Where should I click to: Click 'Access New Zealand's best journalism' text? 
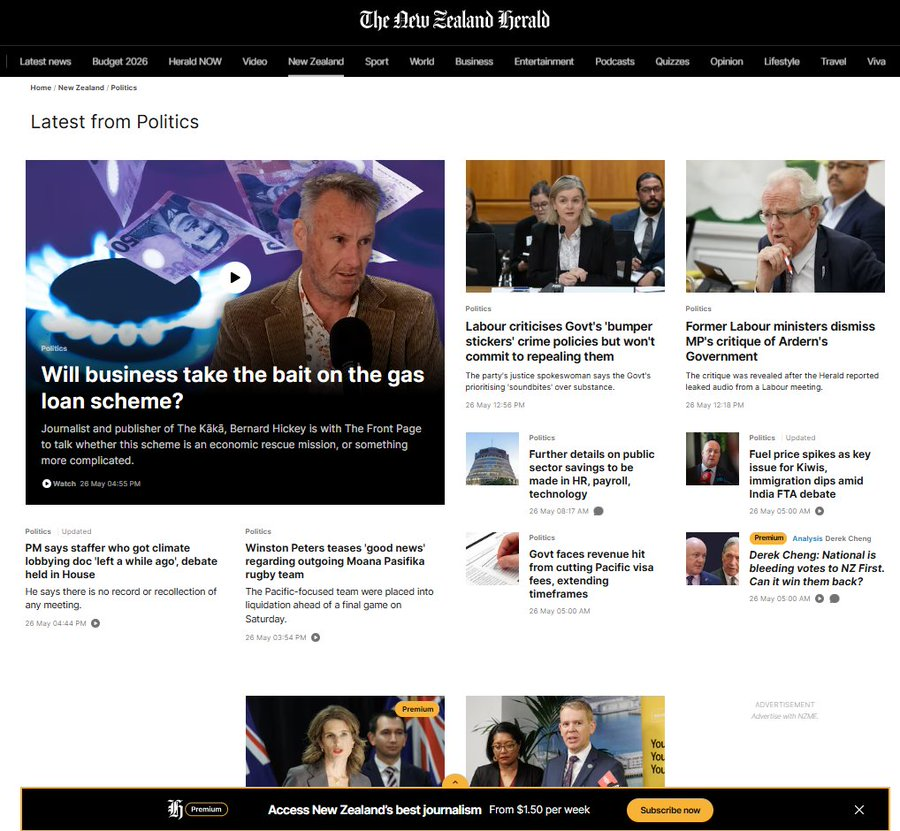coord(374,810)
